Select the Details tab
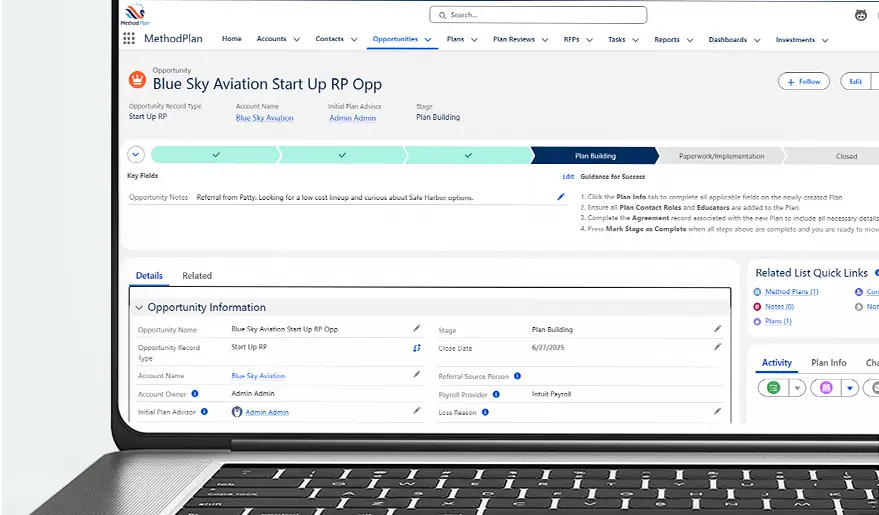The height and width of the screenshot is (515, 879). tap(149, 276)
